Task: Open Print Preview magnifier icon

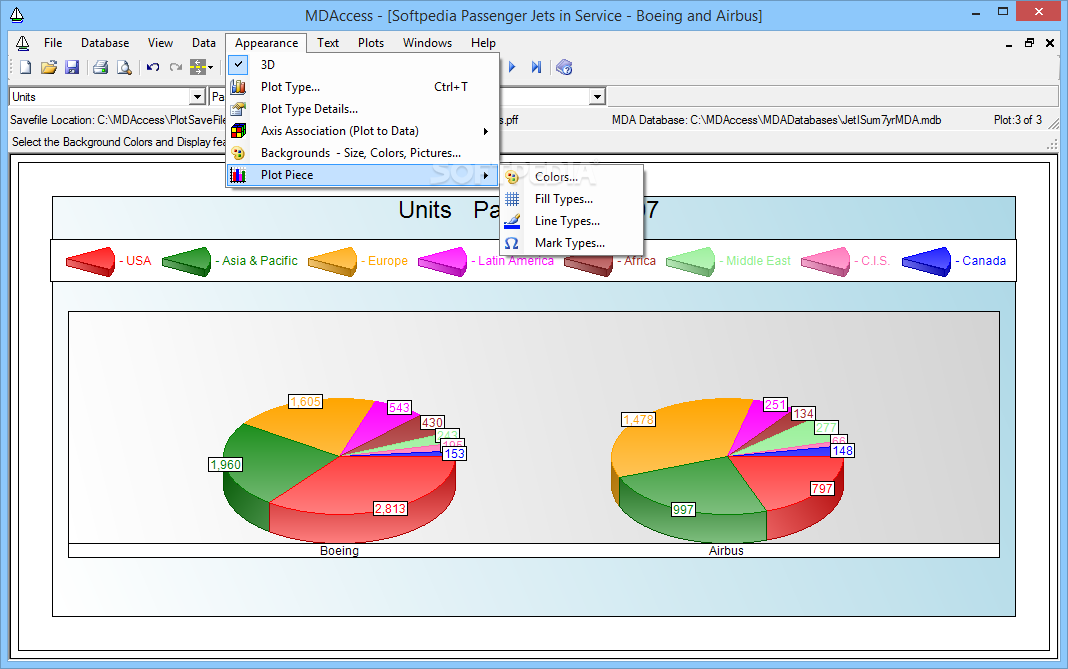Action: click(124, 67)
